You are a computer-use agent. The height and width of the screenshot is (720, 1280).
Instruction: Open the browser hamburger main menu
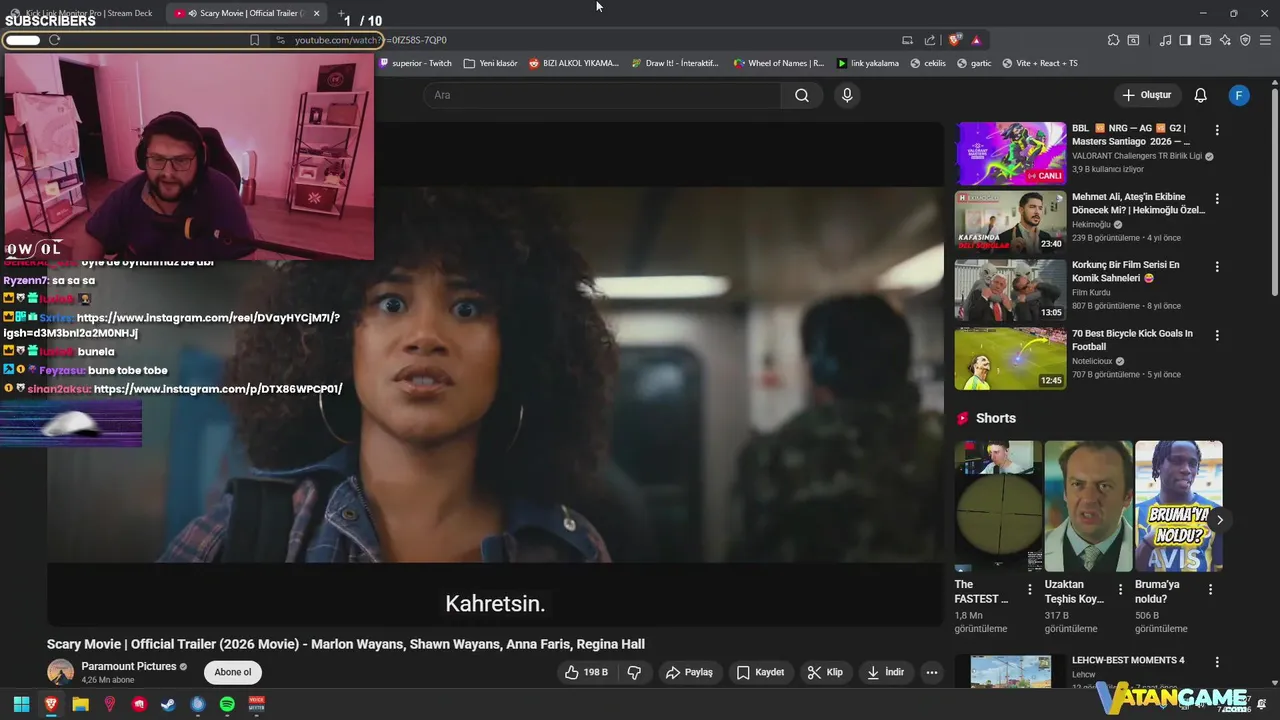(x=1265, y=40)
